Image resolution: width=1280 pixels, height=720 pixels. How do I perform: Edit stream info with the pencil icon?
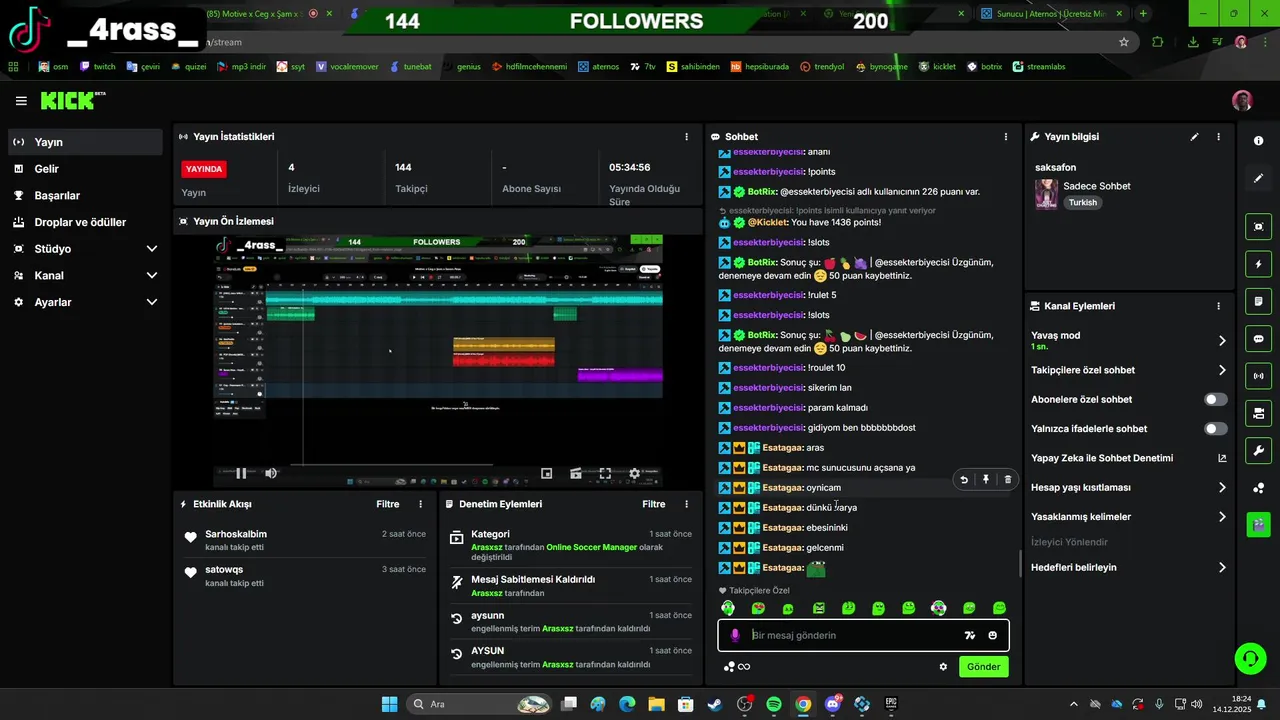pyautogui.click(x=1194, y=137)
